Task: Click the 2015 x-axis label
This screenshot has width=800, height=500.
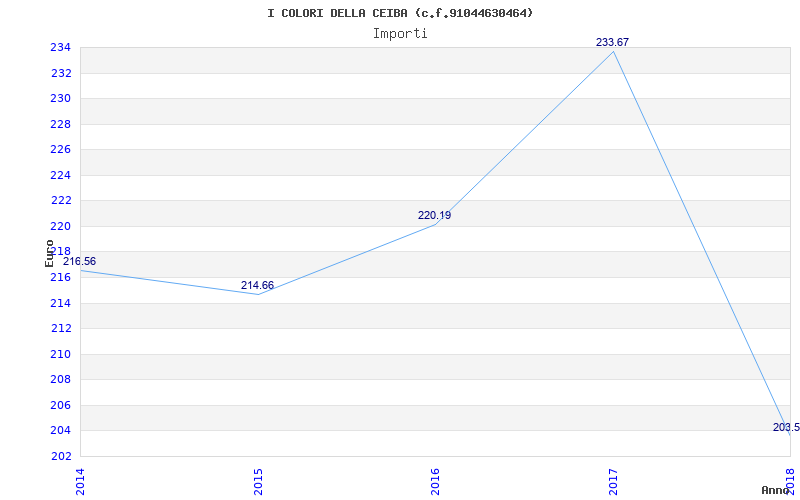Action: point(258,482)
